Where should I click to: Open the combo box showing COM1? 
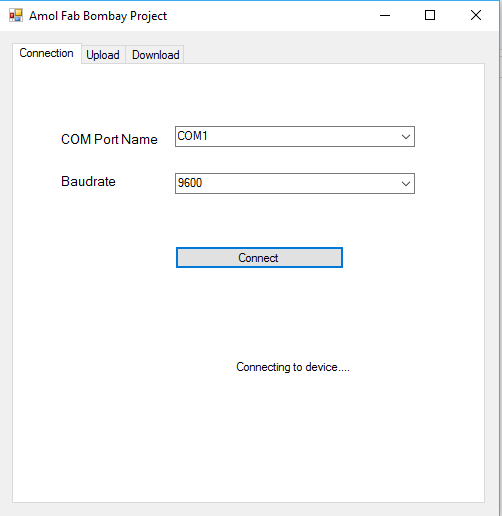tap(295, 136)
